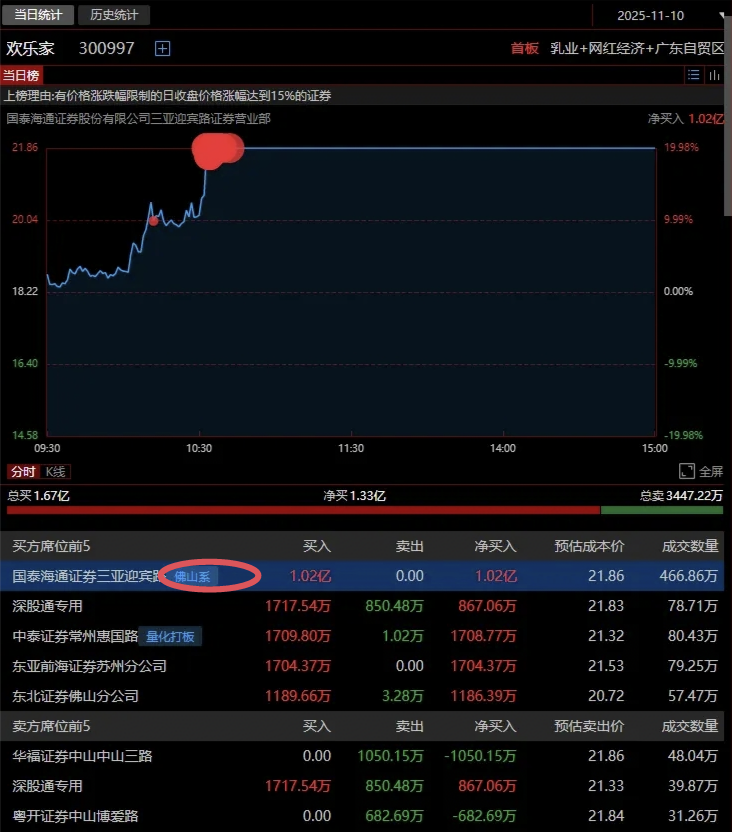Select the 当日榜 tab
The height and width of the screenshot is (832, 732).
[21, 75]
